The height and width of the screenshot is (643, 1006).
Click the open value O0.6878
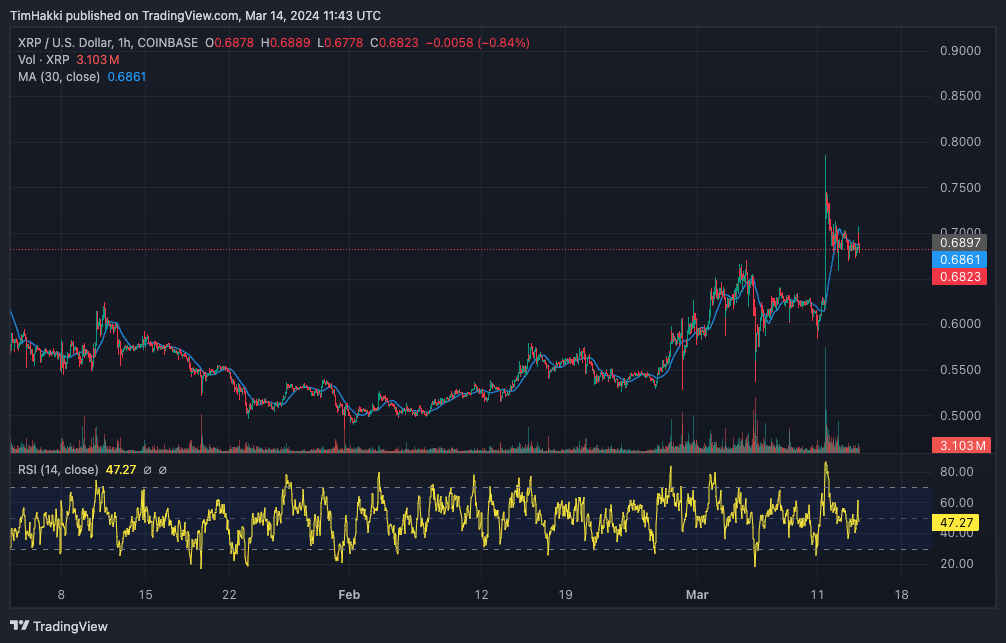coord(229,43)
